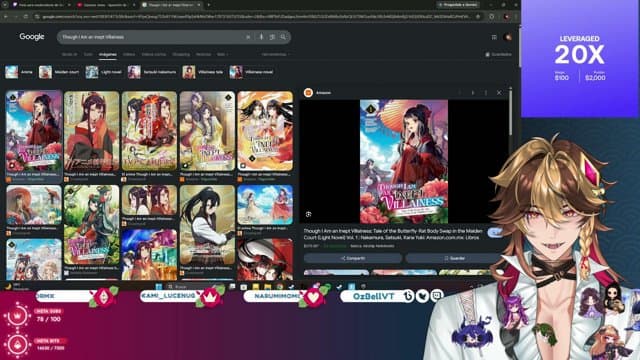Reload the page with browser refresh icon

[26, 17]
